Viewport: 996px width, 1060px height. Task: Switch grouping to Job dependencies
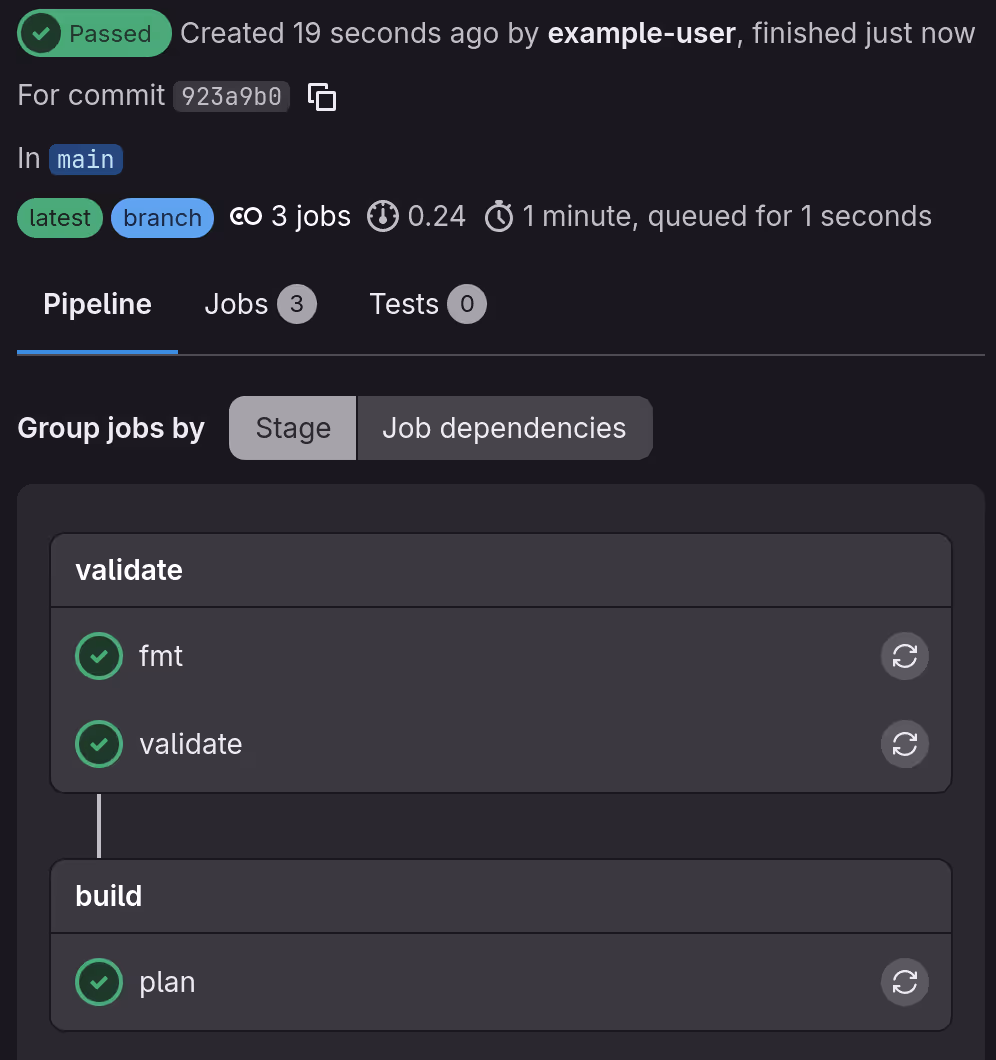click(504, 428)
